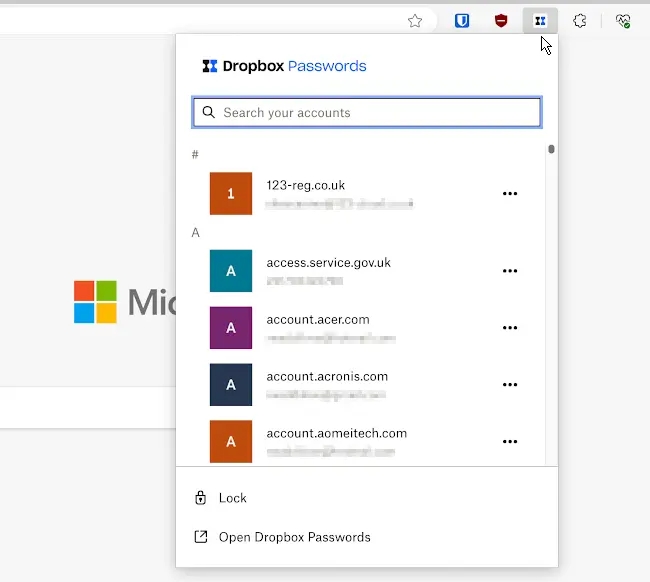Focus the Search your accounts field
The width and height of the screenshot is (650, 582).
pyautogui.click(x=367, y=112)
